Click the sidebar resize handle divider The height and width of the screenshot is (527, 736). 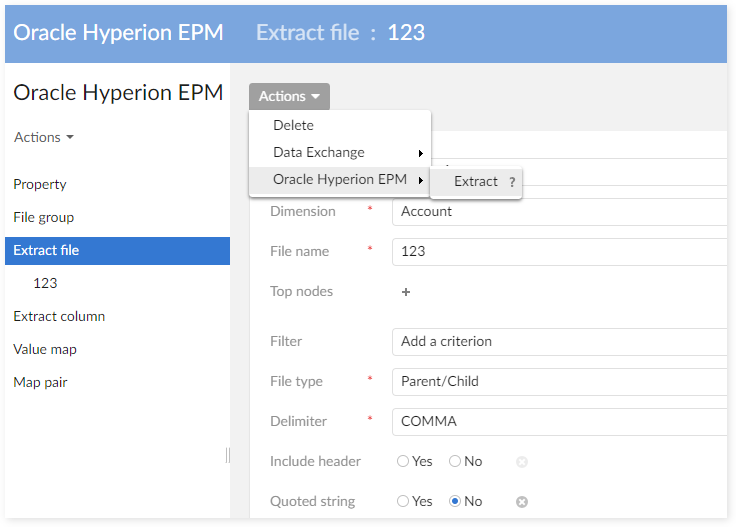click(228, 455)
